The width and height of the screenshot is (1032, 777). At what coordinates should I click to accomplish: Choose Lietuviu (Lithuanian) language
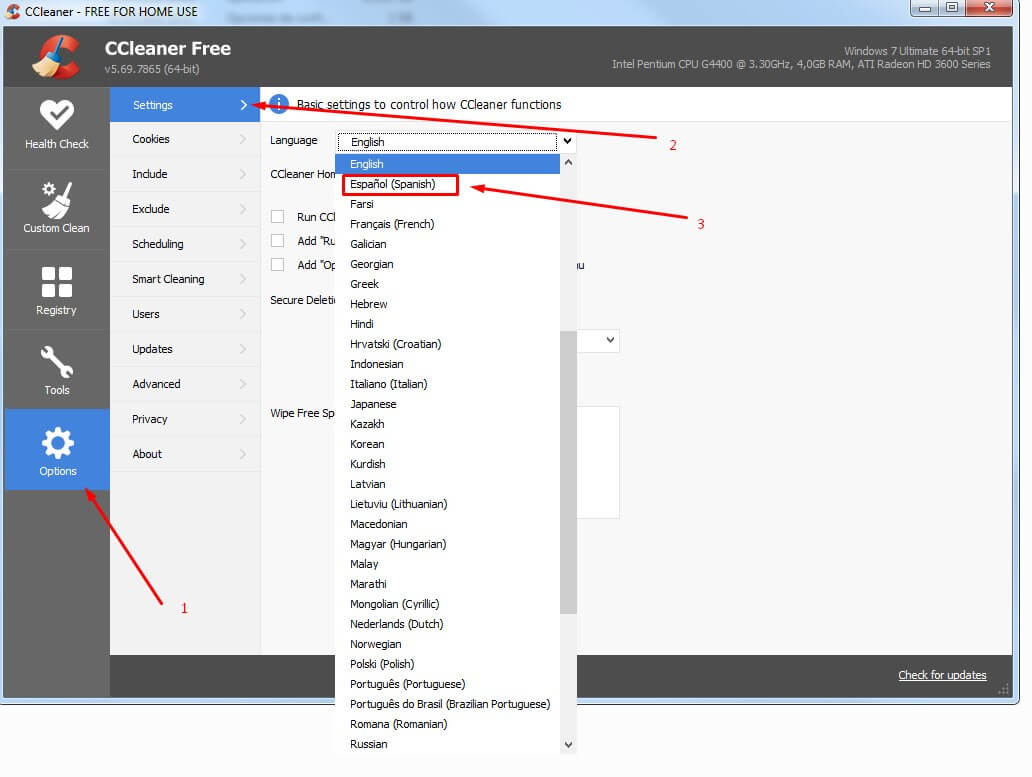(448, 504)
